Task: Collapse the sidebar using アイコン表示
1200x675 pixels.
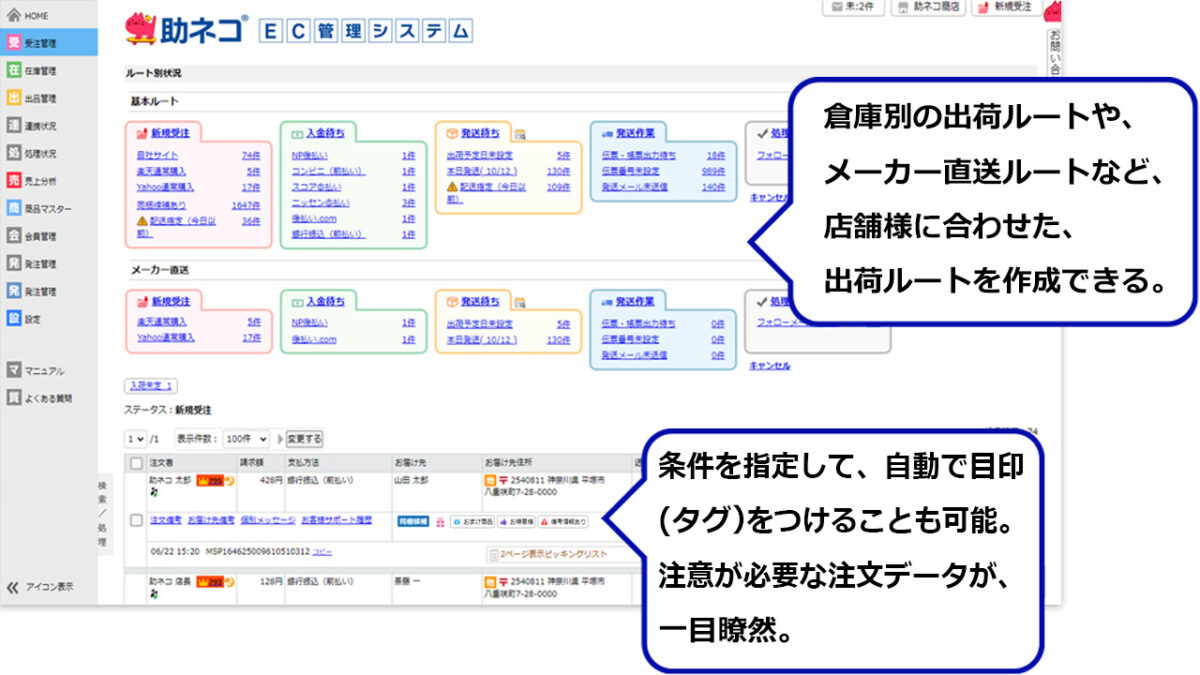Action: pos(40,589)
